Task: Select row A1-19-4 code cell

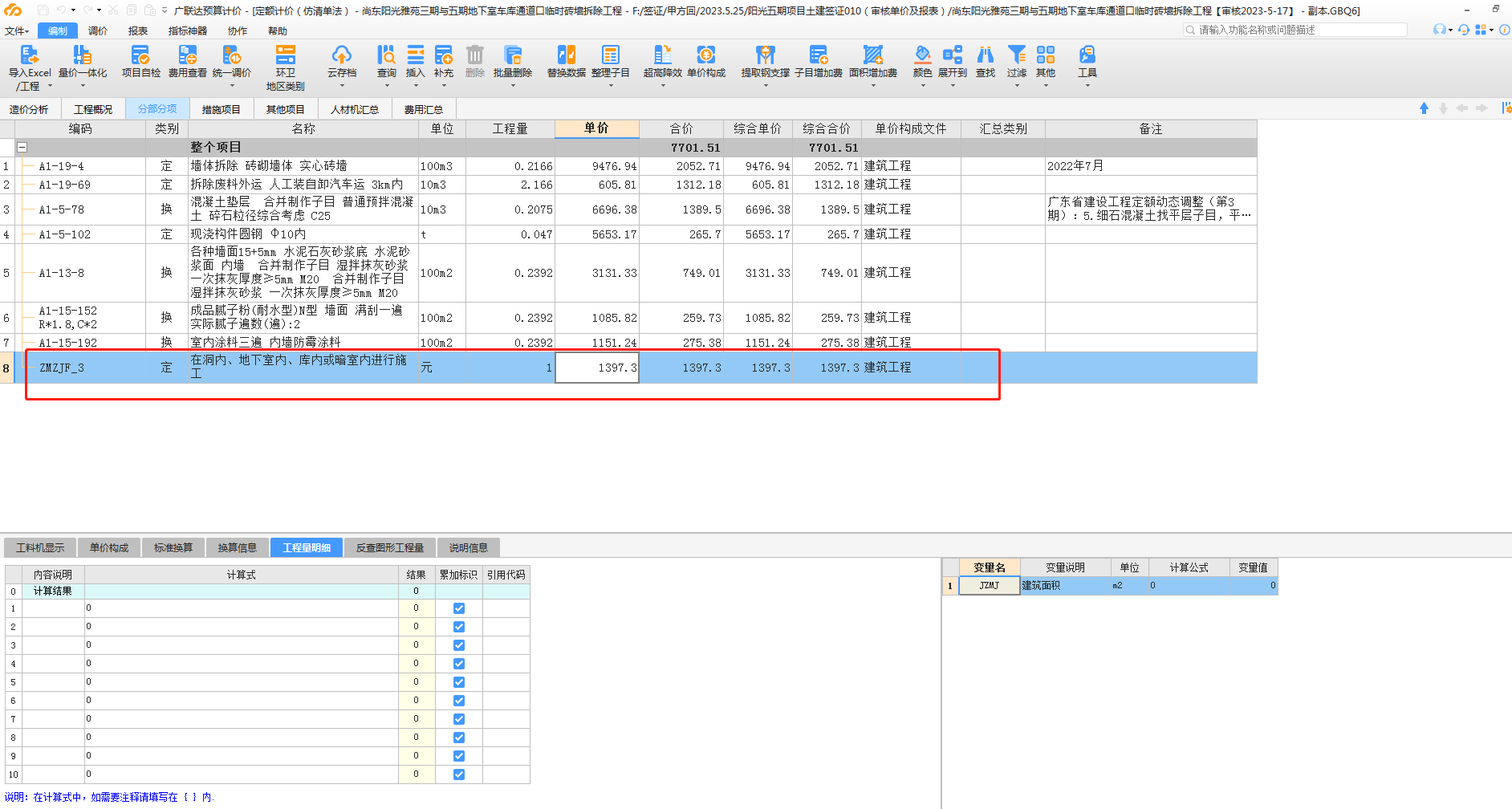Action: point(80,166)
